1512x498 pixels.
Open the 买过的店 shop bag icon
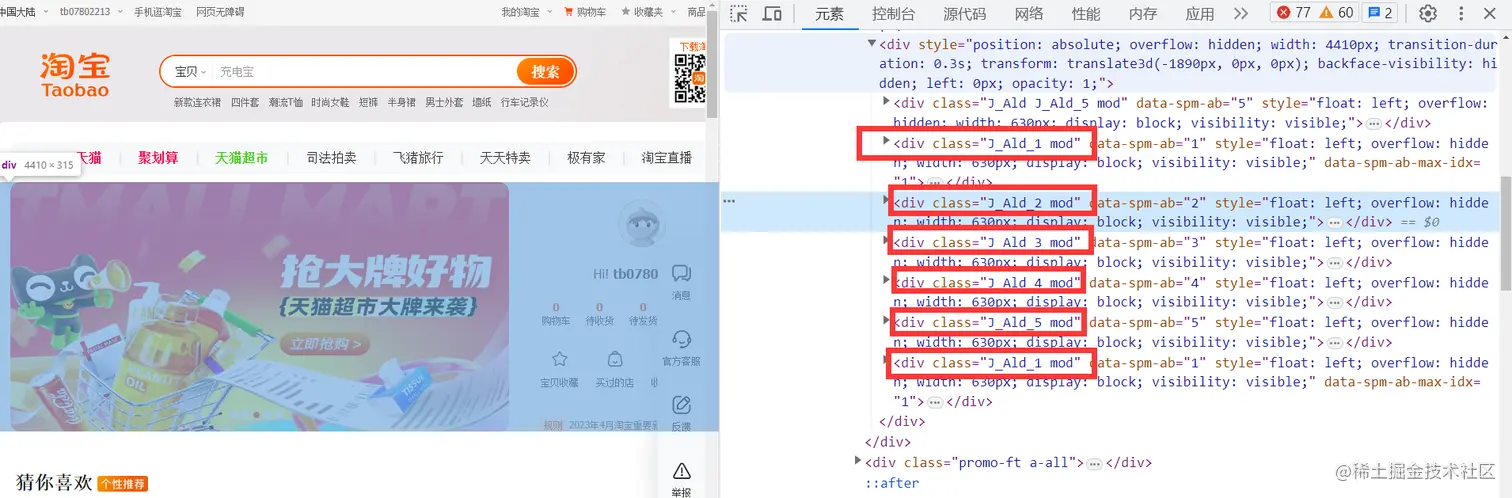614,369
